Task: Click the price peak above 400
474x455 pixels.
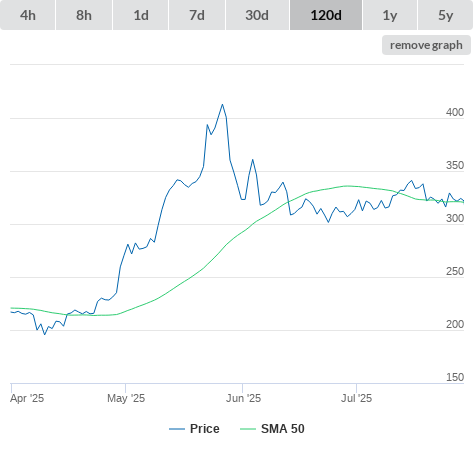Action: click(x=222, y=105)
